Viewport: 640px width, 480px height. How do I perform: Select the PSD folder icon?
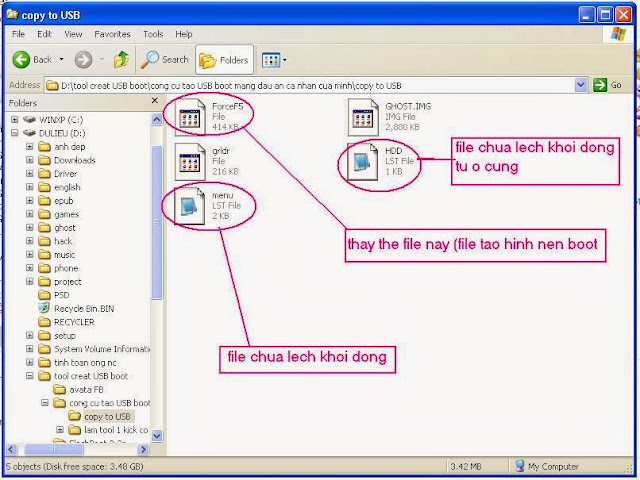(44, 295)
